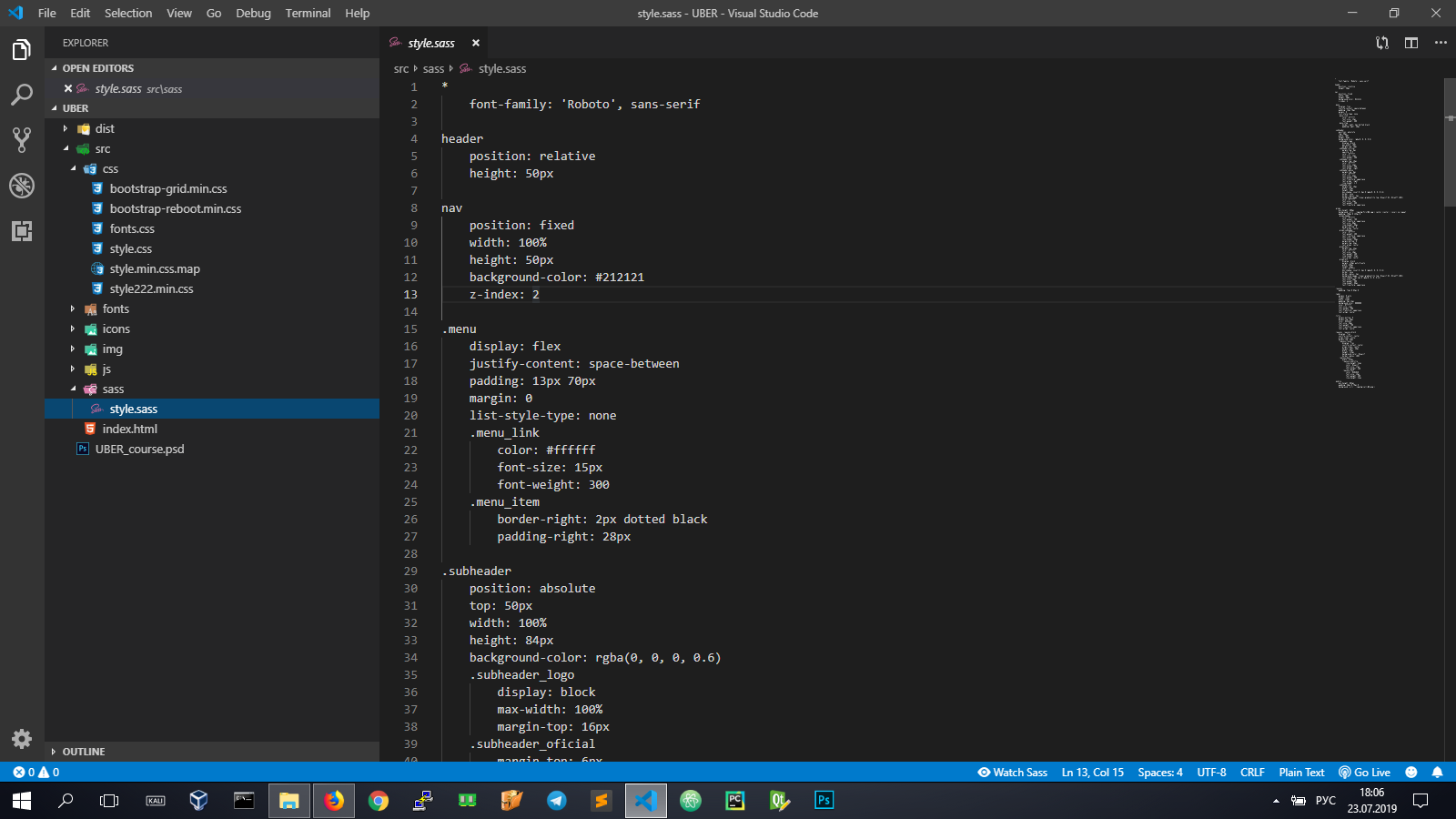This screenshot has height=819, width=1456.
Task: Click the editor vertical scrollbar thumb
Action: [x=1450, y=142]
